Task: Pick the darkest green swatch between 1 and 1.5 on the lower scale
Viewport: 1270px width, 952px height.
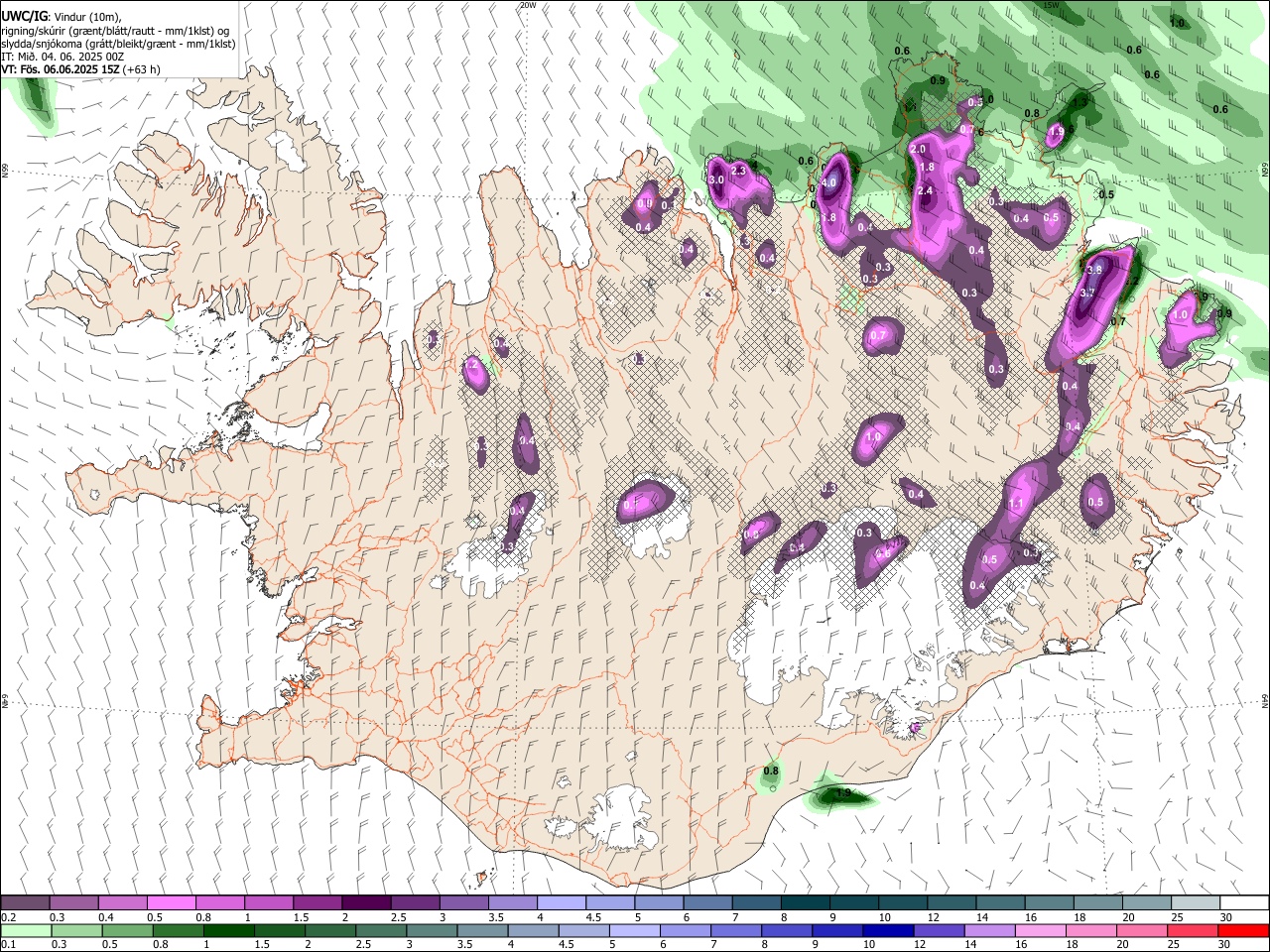Action: [x=228, y=930]
